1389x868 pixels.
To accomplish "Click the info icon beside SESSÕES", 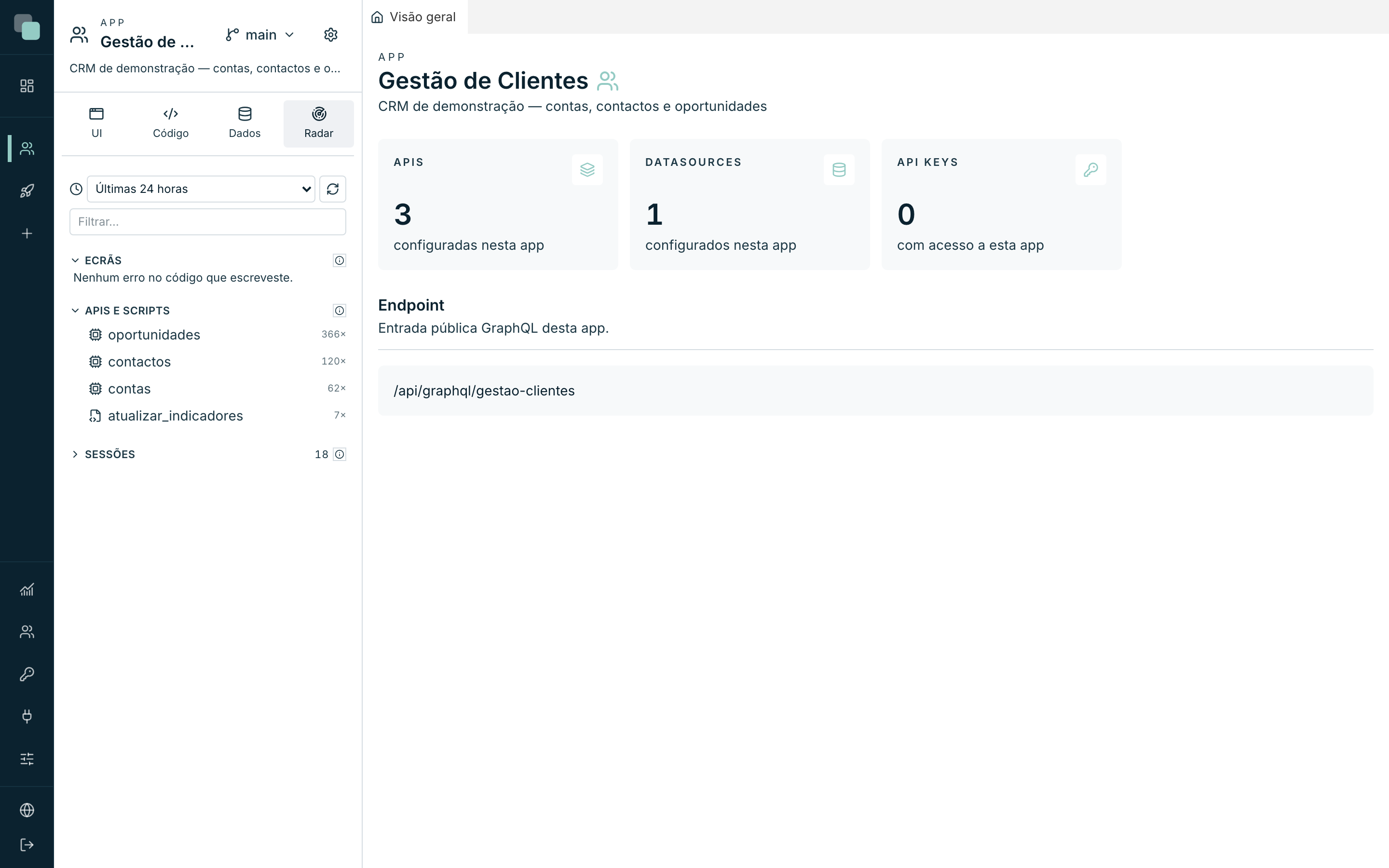I will (340, 455).
